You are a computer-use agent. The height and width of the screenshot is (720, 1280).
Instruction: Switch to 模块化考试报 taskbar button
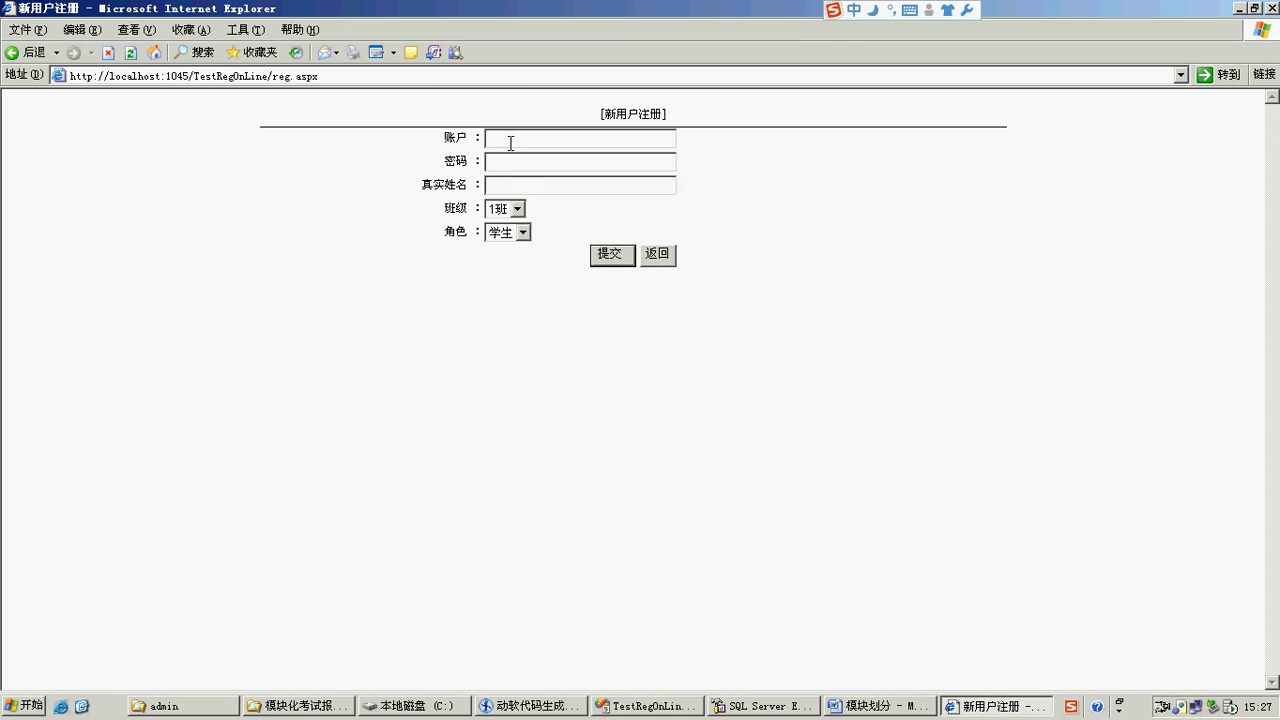[299, 706]
